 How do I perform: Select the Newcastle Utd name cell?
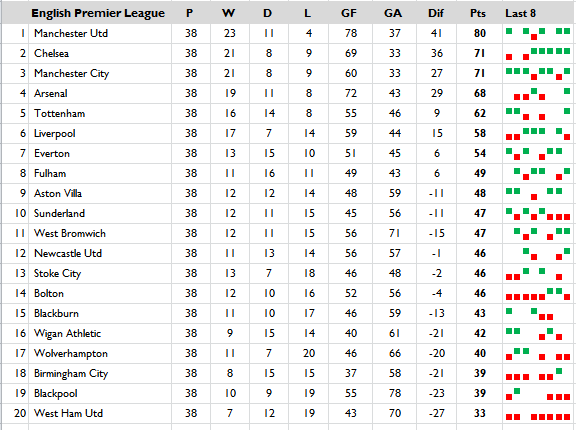coord(100,254)
